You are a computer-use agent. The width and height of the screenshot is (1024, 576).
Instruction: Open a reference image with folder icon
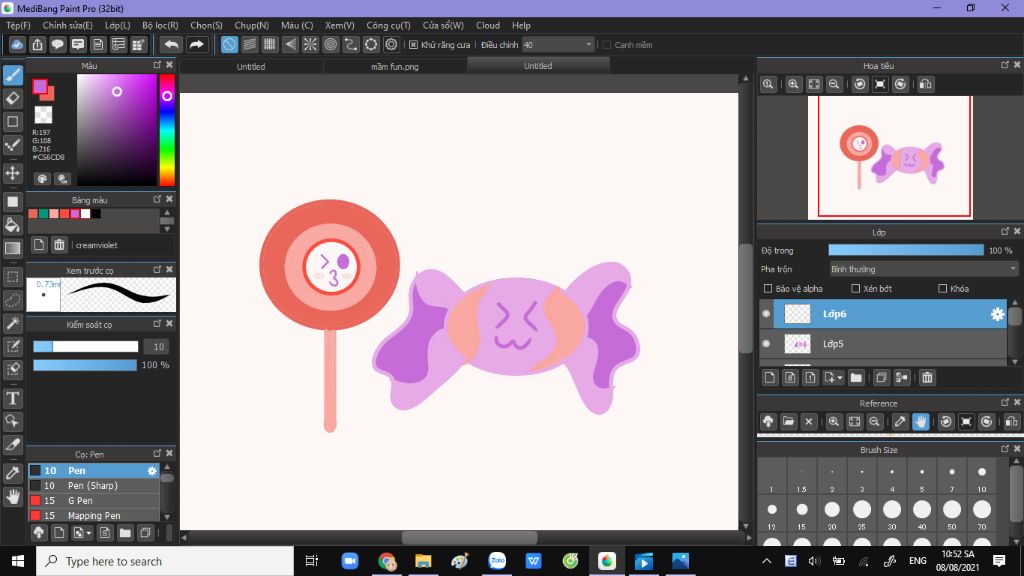[x=788, y=422]
